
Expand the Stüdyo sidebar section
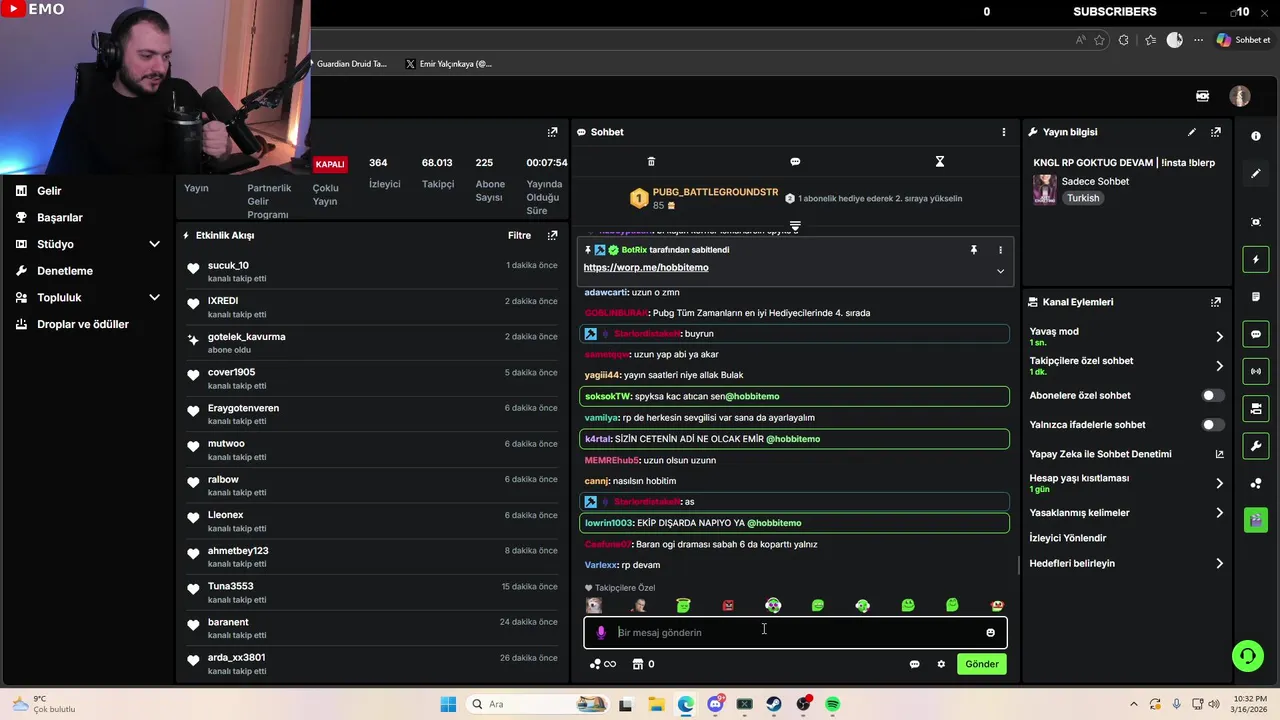tap(154, 244)
